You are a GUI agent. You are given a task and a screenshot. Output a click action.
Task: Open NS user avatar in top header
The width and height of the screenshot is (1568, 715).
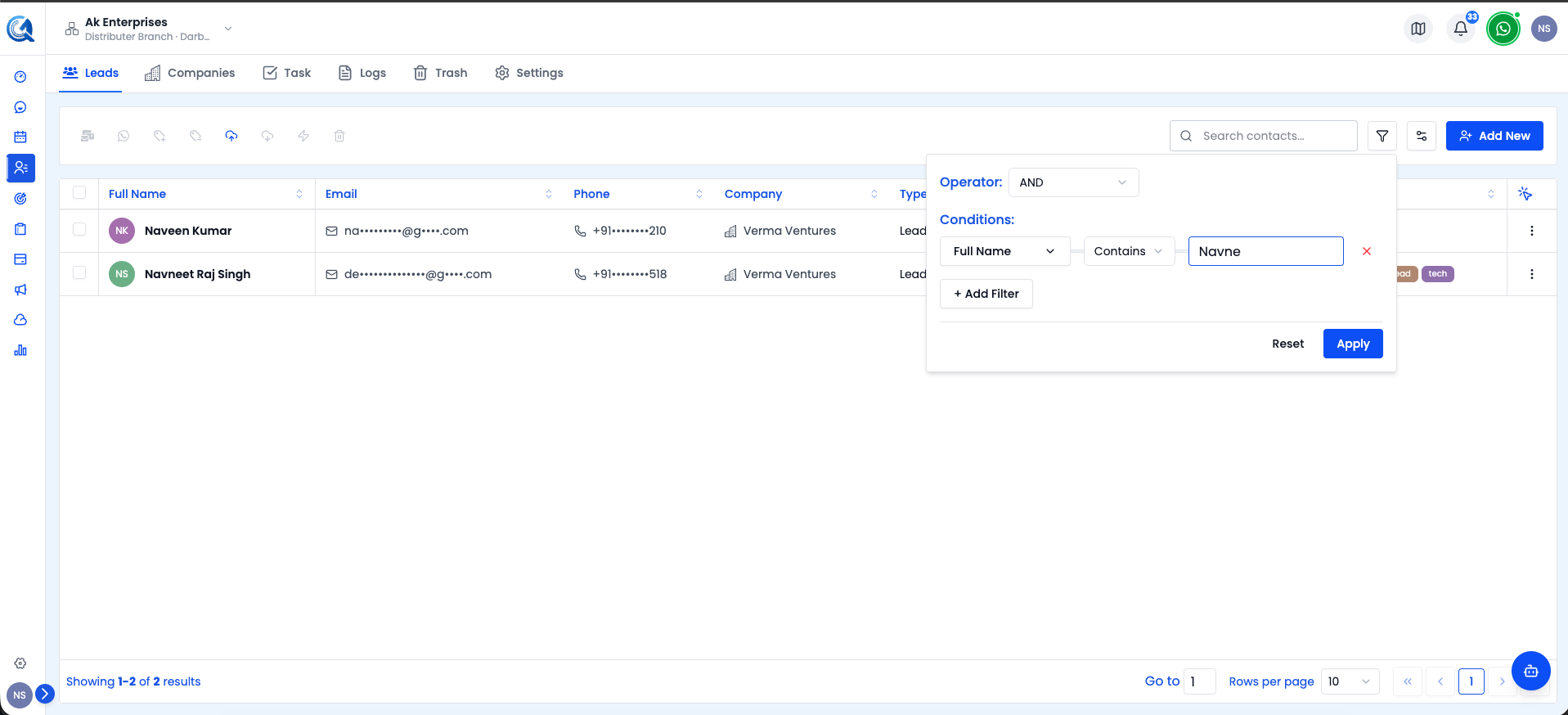click(1543, 29)
